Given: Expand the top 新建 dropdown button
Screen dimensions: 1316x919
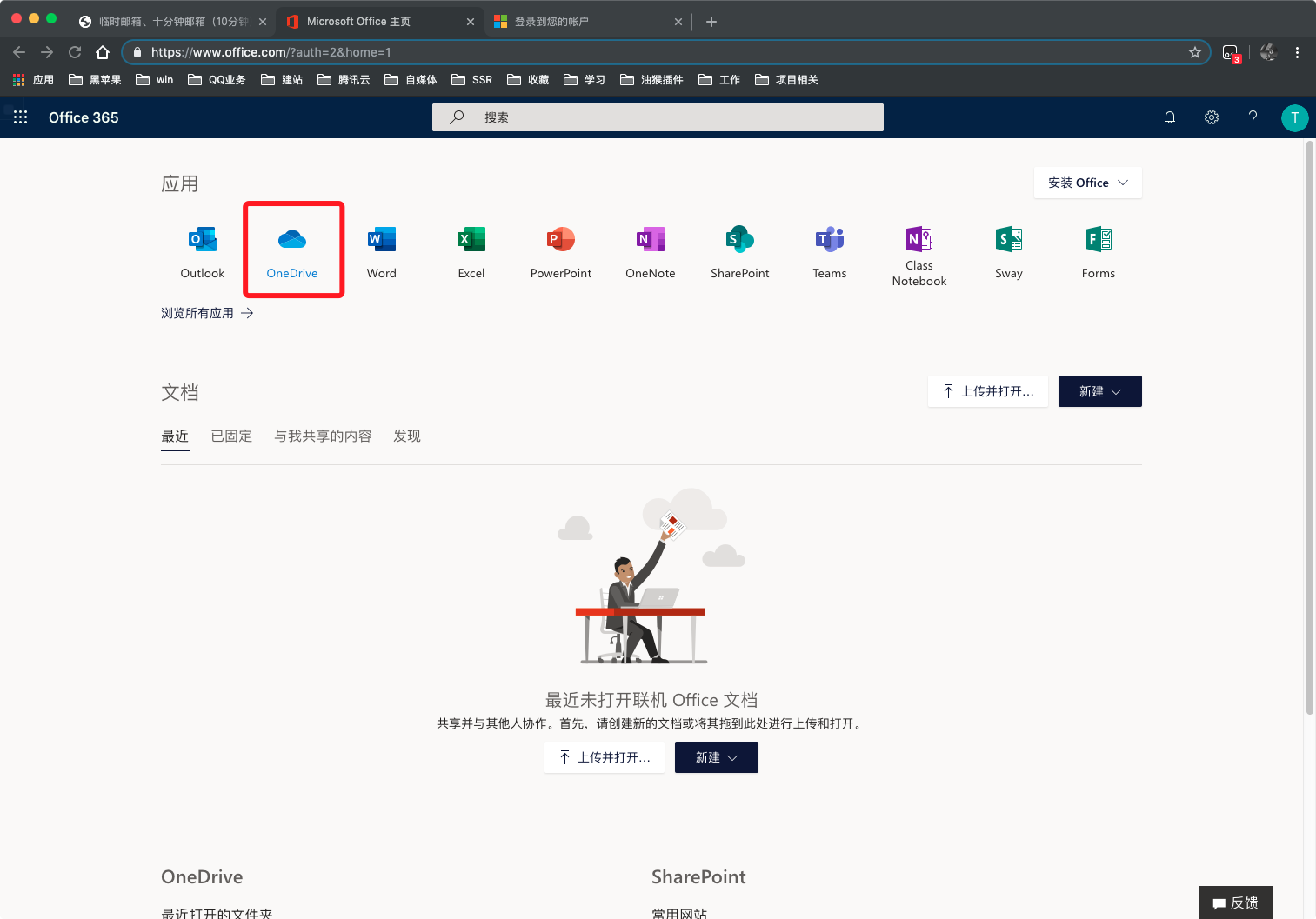Looking at the screenshot, I should 1100,391.
